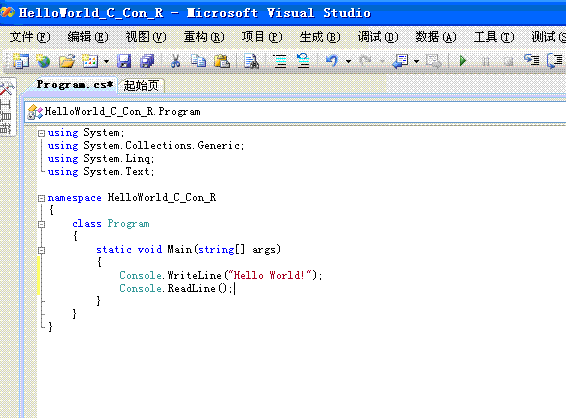Open the Undo history dropdown arrow
Screen dimensions: 566x418
click(x=348, y=61)
